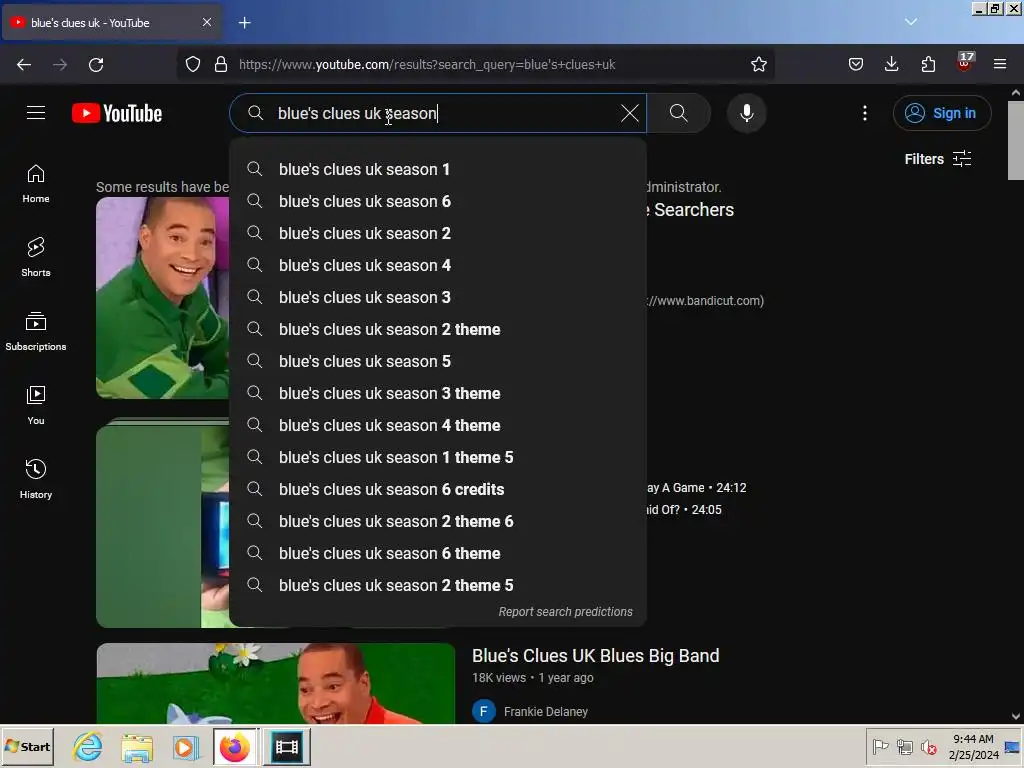Open YouTube settings three-dot menu
Viewport: 1024px width, 768px height.
pos(865,113)
